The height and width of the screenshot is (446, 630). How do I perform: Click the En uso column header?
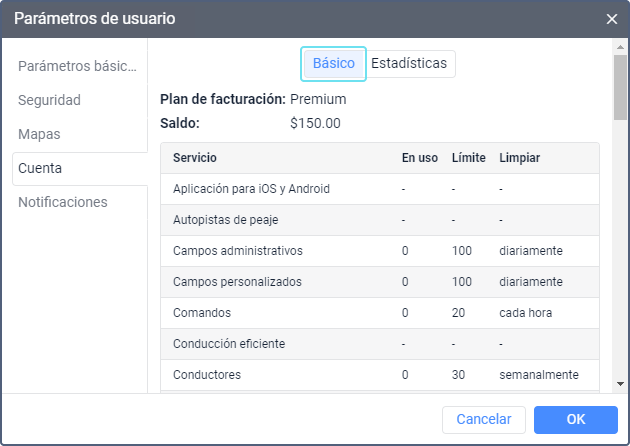click(x=420, y=158)
